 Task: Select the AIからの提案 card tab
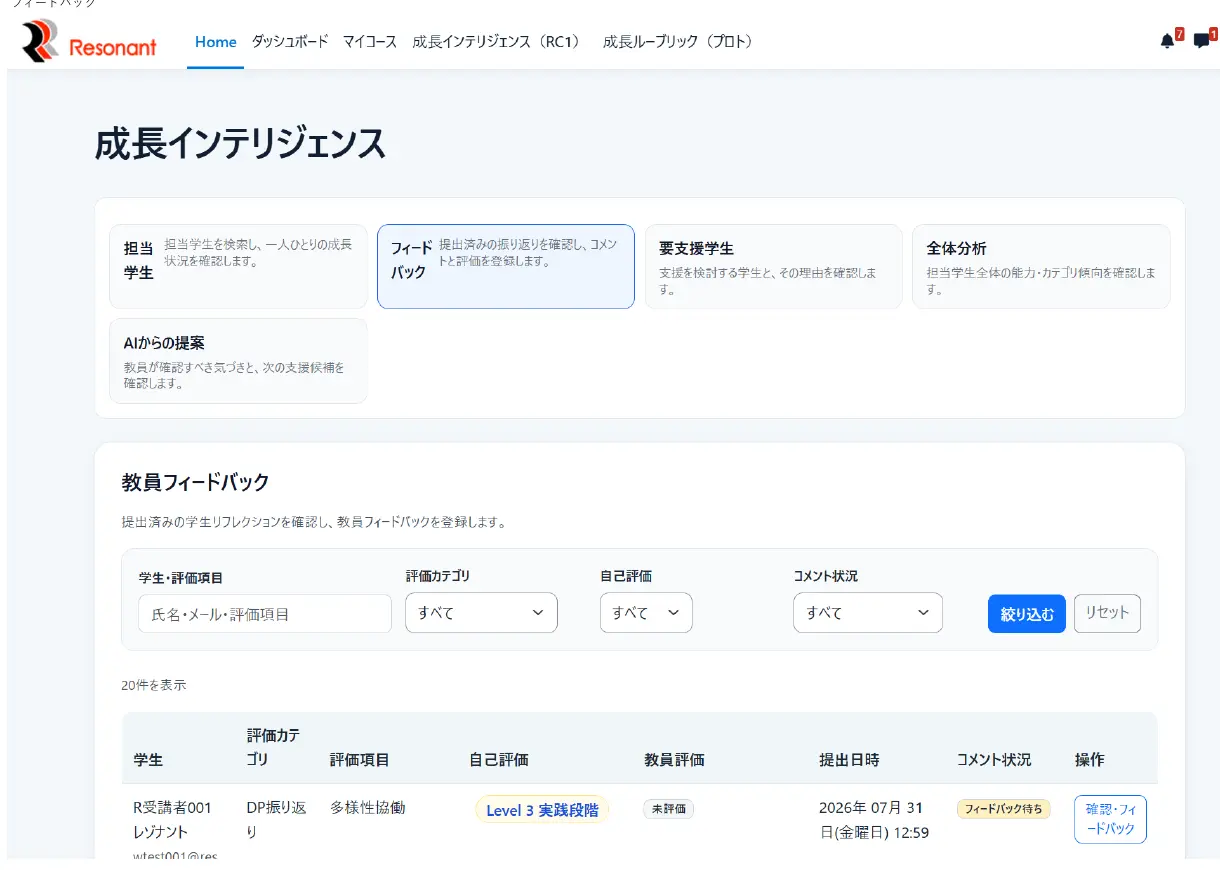click(x=238, y=361)
